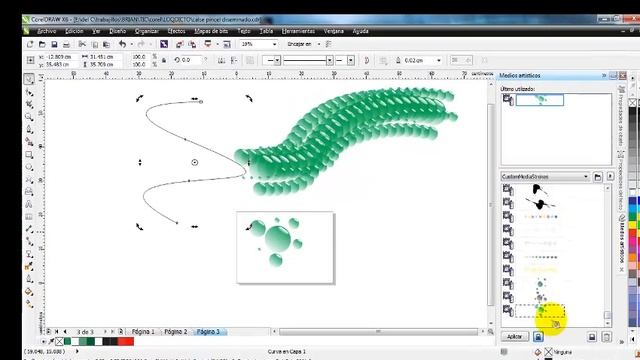Go to the next page arrow
Image resolution: width=640 pixels, height=360 pixels.
click(x=105, y=332)
